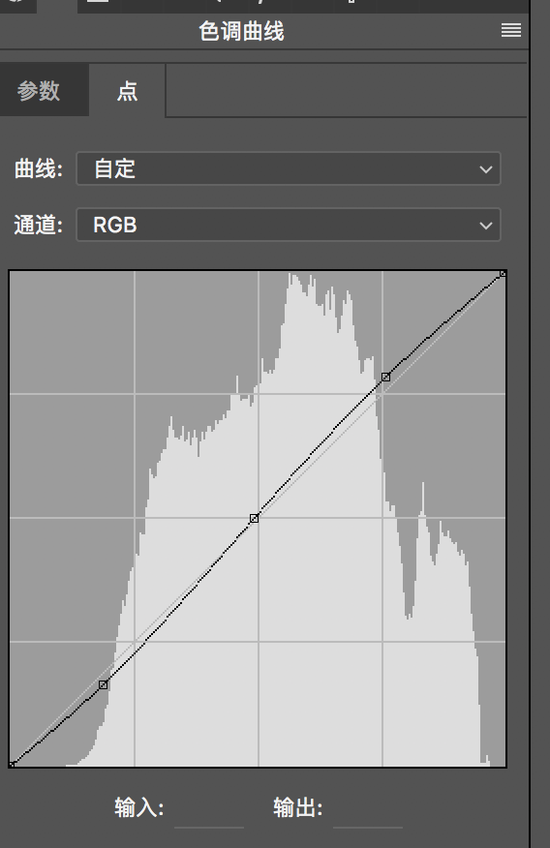Viewport: 550px width, 848px height.
Task: Select the black endpoint at curve's bottom-left corner
Action: point(11,765)
